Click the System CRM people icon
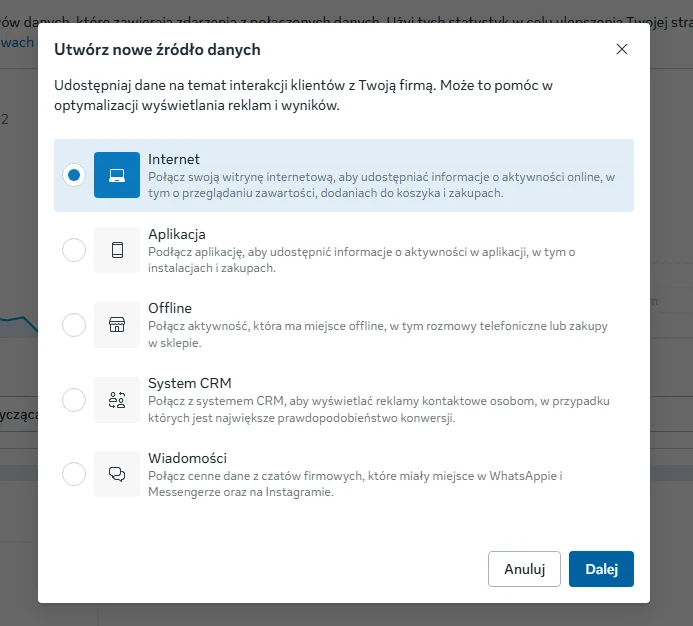The image size is (693, 626). coord(117,400)
